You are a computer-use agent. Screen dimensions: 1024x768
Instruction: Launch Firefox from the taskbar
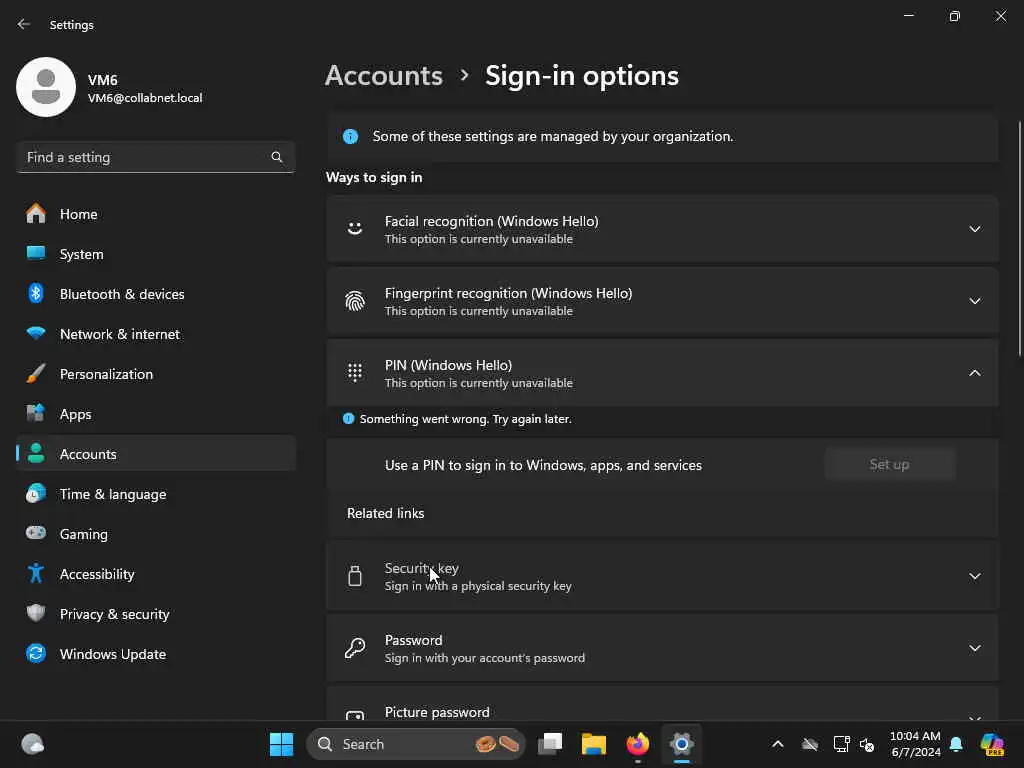(638, 744)
